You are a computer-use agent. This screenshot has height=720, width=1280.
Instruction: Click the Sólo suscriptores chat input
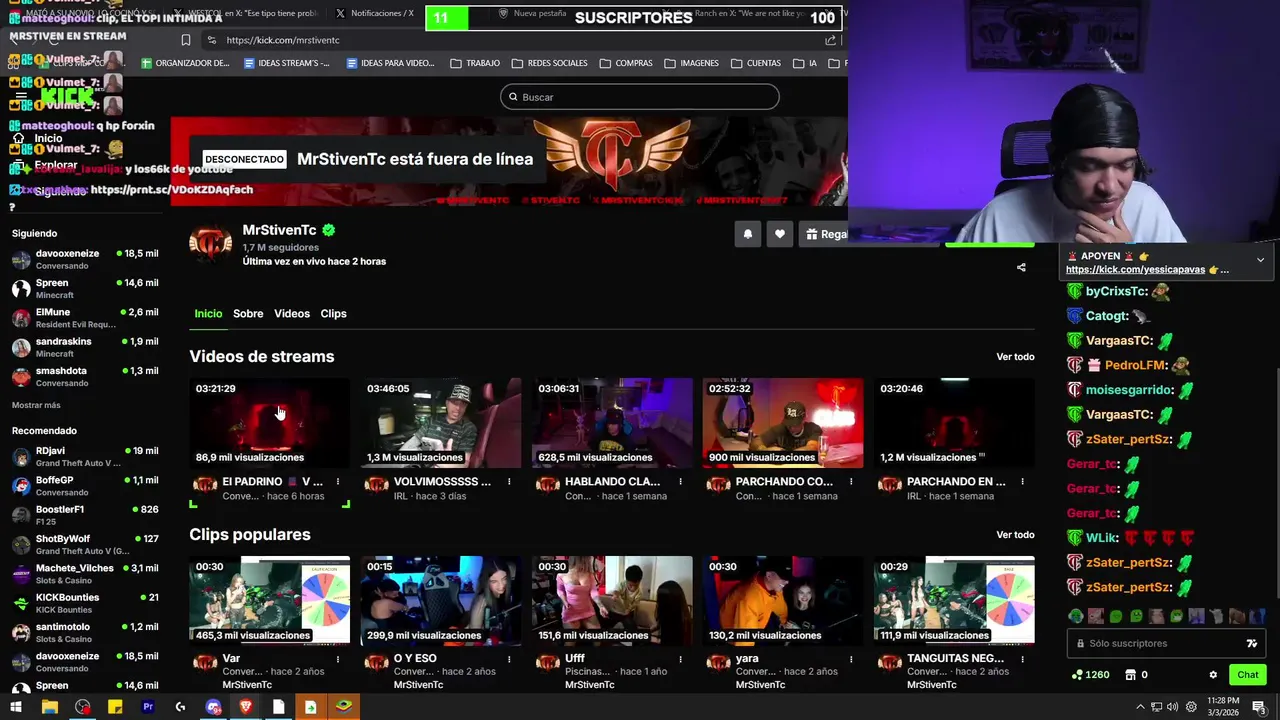[1165, 644]
